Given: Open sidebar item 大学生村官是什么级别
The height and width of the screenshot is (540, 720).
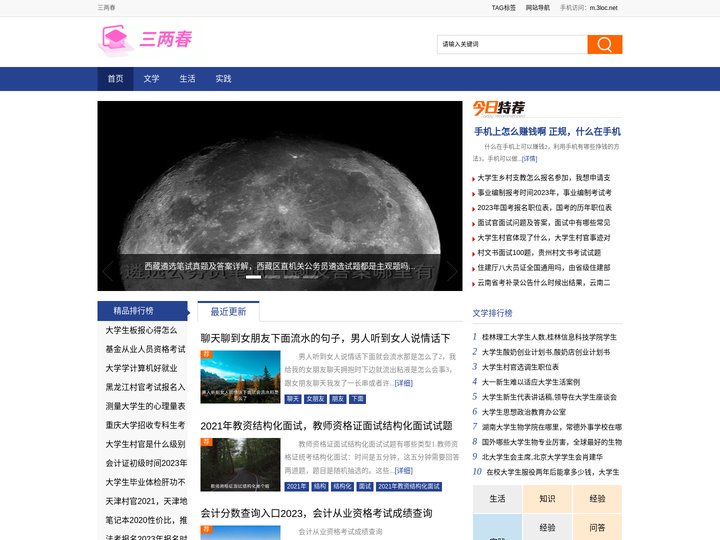Looking at the screenshot, I should 146,444.
